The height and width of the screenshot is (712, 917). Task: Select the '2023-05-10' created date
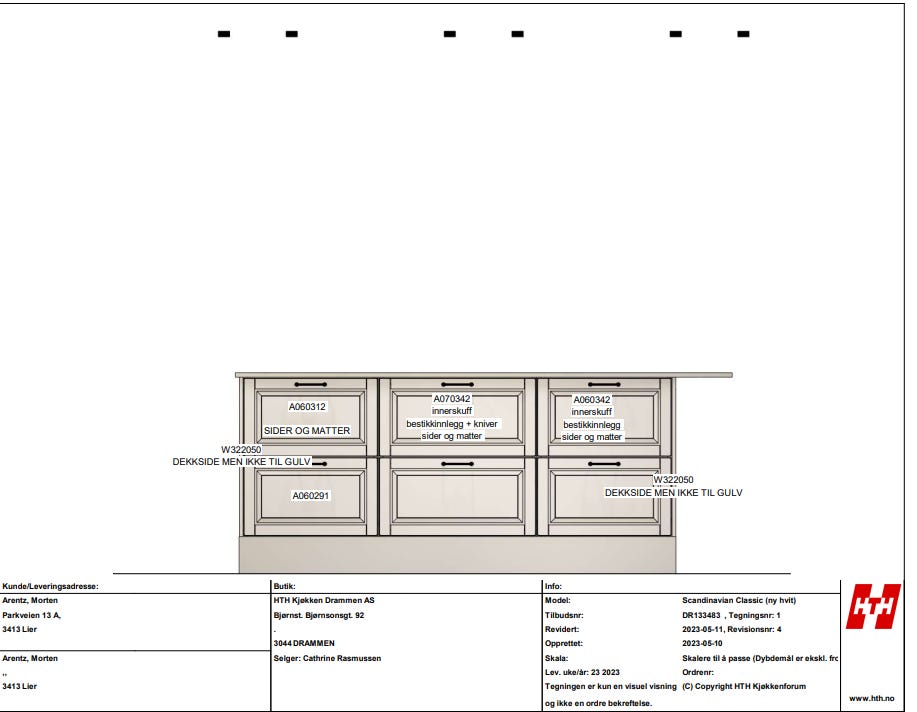click(x=702, y=643)
